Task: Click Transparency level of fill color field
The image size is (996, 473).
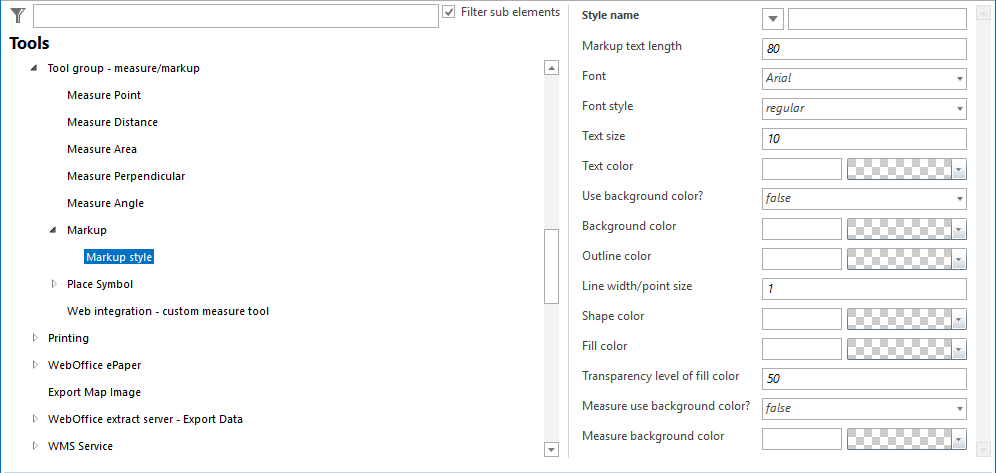Action: (864, 379)
